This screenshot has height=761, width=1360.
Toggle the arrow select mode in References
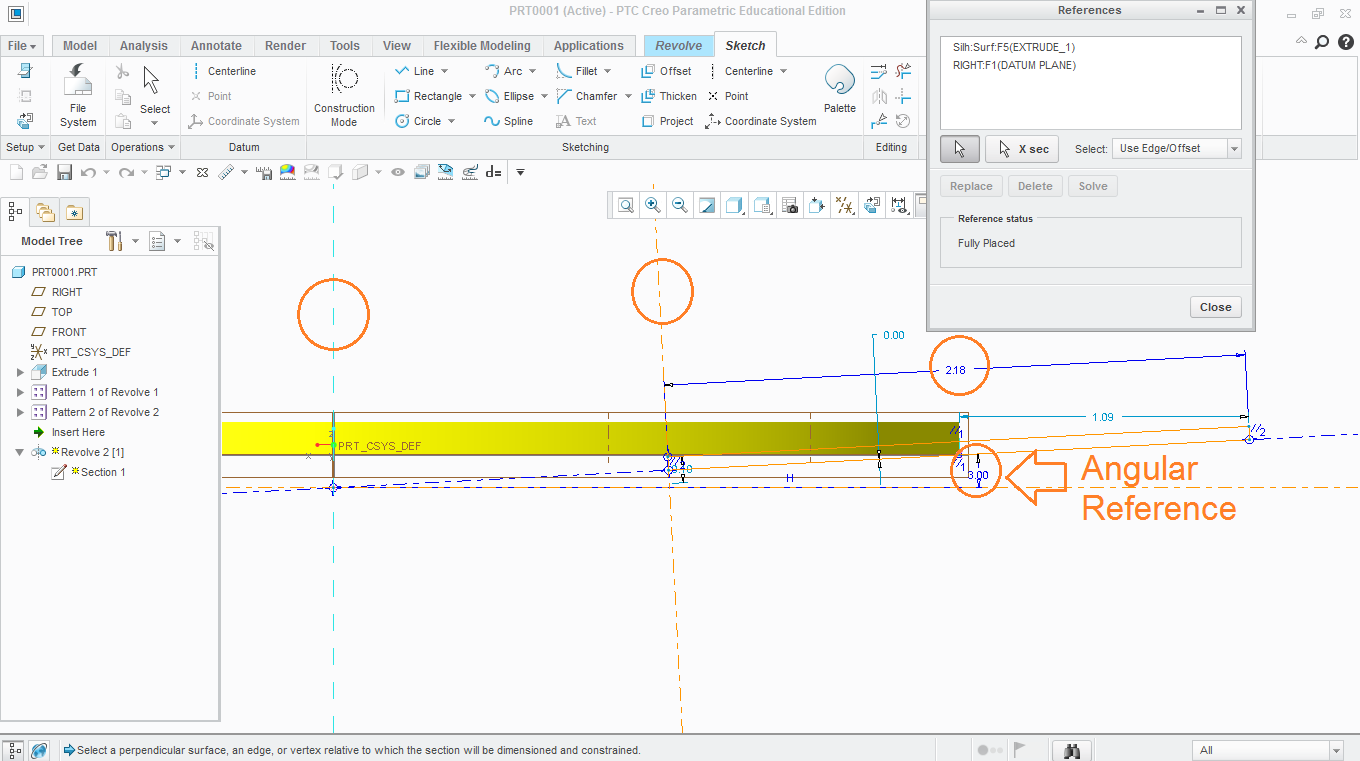pos(959,149)
